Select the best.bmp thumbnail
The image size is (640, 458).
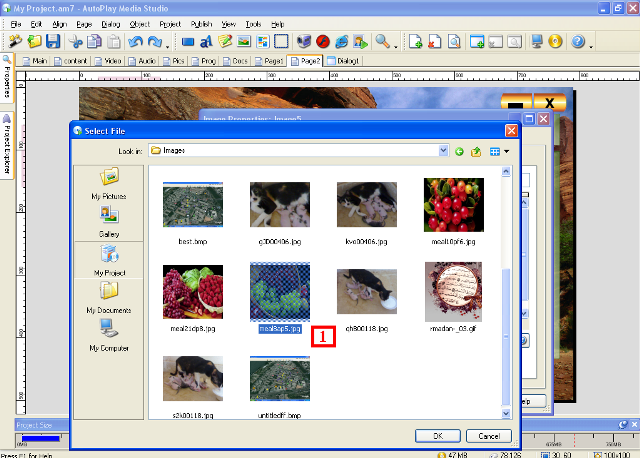click(x=192, y=205)
